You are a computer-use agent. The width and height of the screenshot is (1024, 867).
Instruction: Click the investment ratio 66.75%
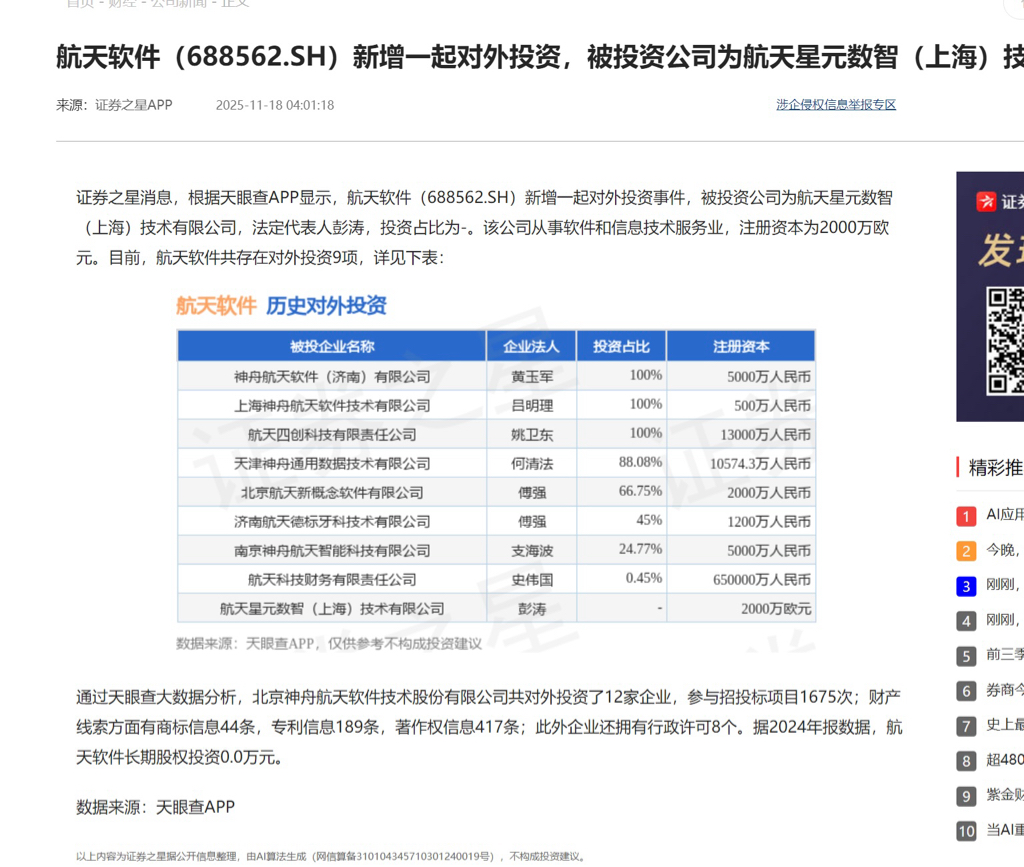(640, 491)
